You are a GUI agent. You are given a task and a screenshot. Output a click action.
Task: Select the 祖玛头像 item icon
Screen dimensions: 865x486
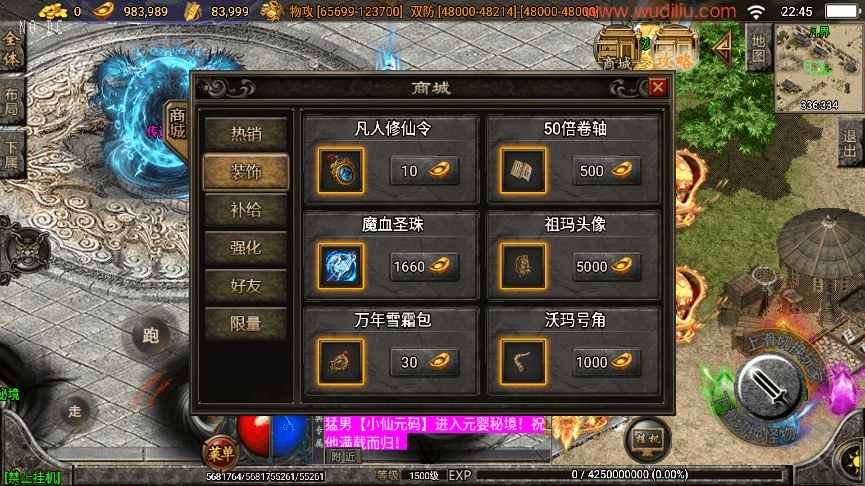point(523,266)
